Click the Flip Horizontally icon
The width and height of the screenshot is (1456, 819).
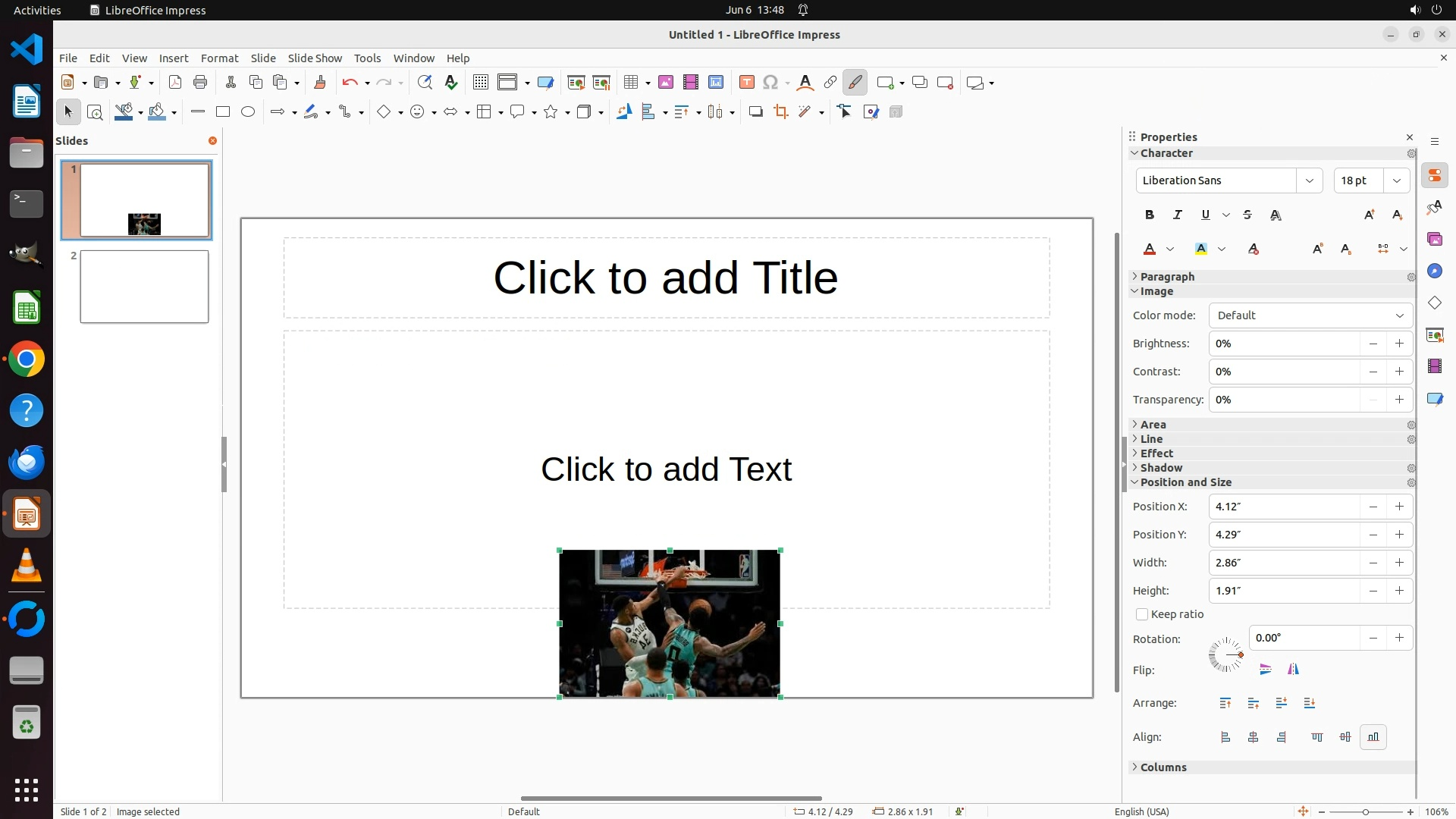(1293, 669)
